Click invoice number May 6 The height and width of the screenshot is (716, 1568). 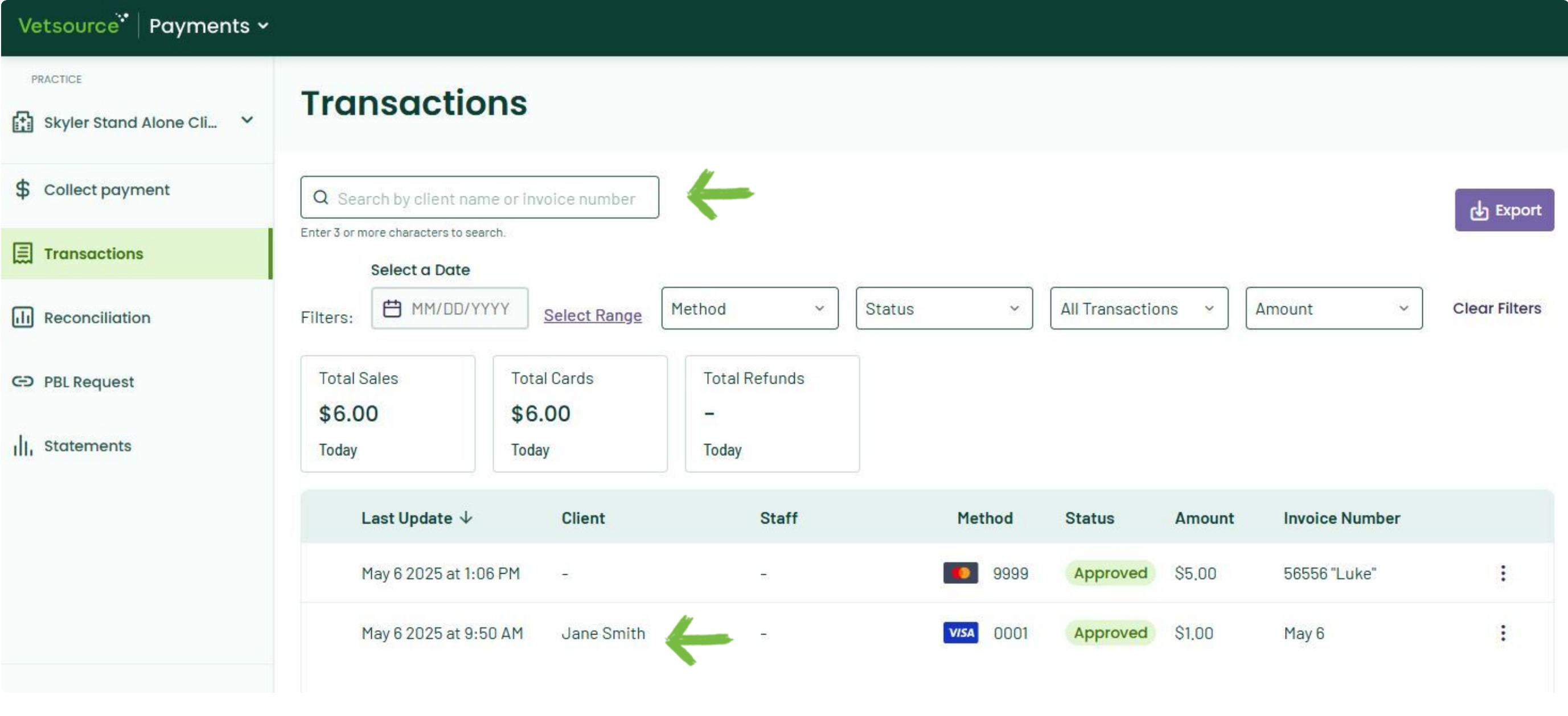(1304, 633)
